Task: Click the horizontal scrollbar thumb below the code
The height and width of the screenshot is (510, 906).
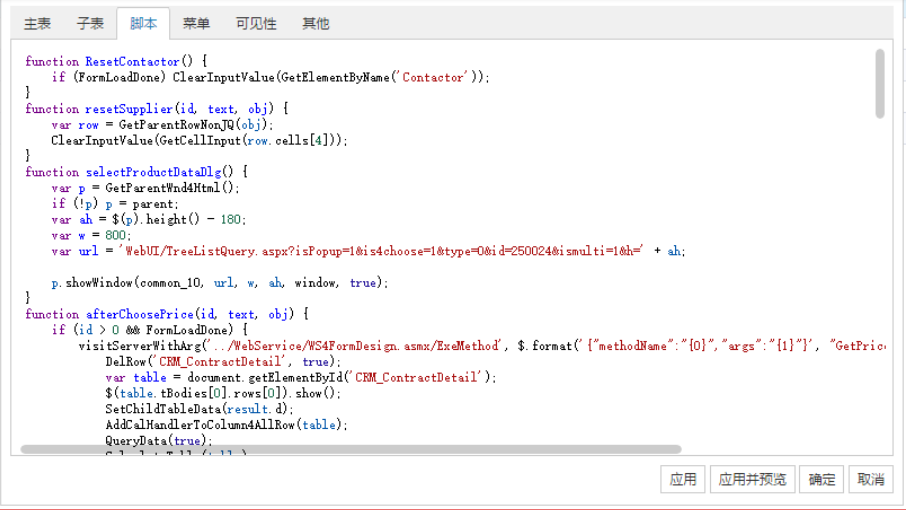Action: pos(350,449)
